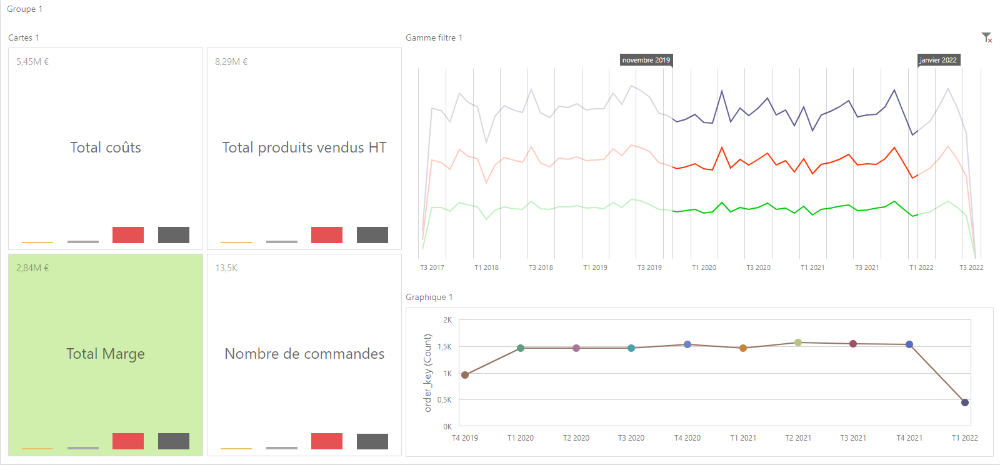Image resolution: width=1000 pixels, height=465 pixels.
Task: Click the dark gray bar in Total produits vendus card
Action: (x=372, y=235)
